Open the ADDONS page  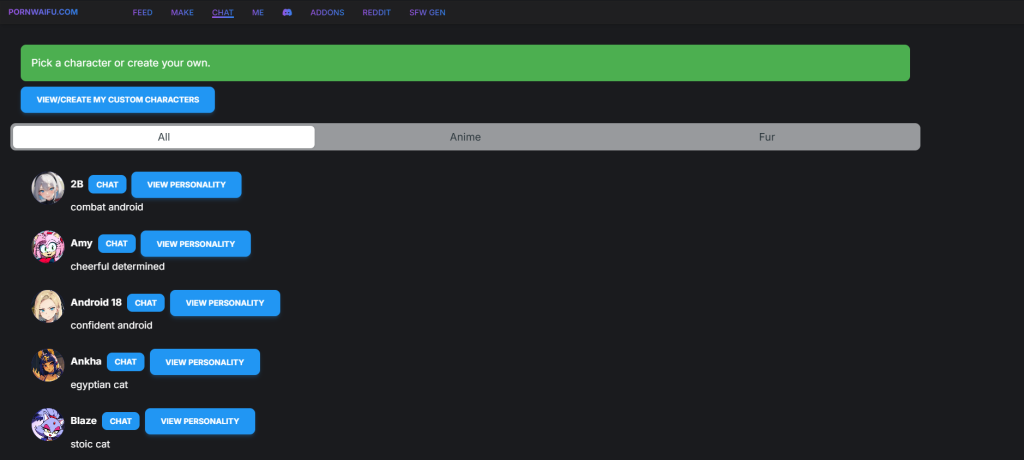click(x=327, y=12)
